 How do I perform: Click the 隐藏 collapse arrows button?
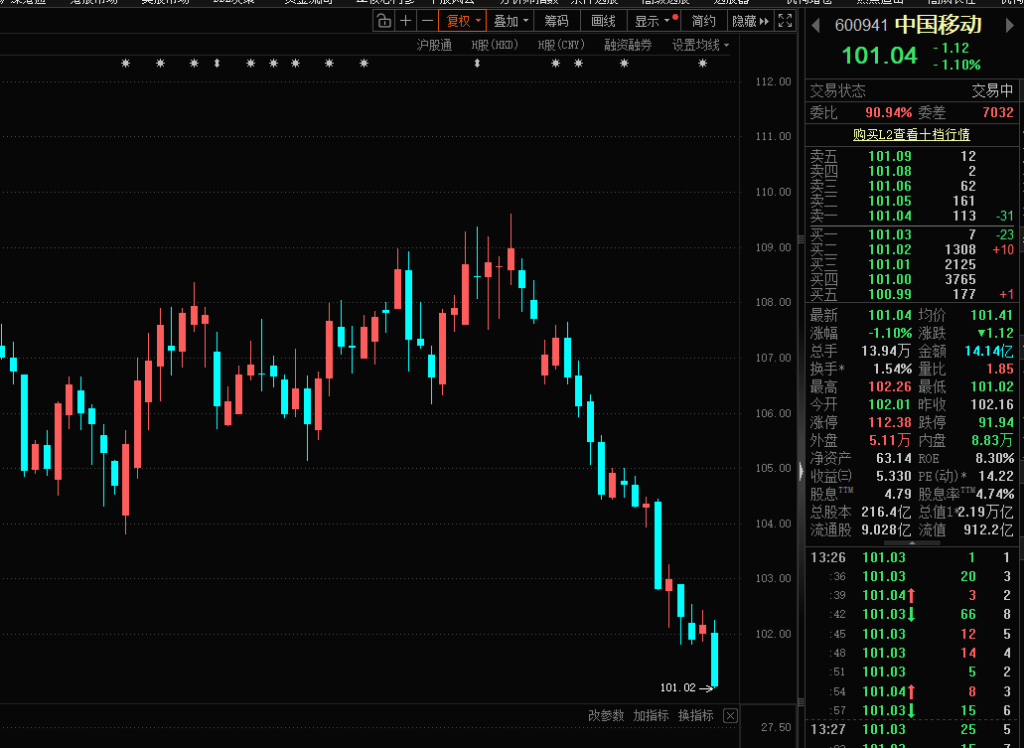coord(750,21)
